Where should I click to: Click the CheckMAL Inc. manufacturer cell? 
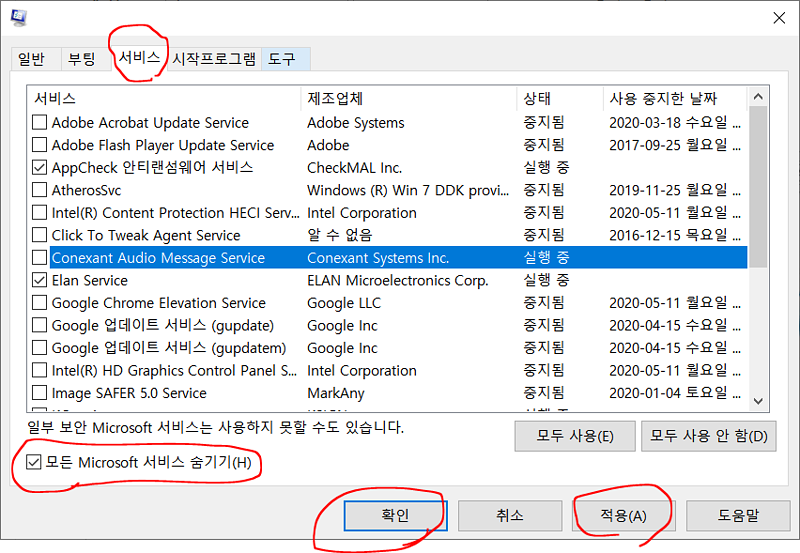point(355,168)
